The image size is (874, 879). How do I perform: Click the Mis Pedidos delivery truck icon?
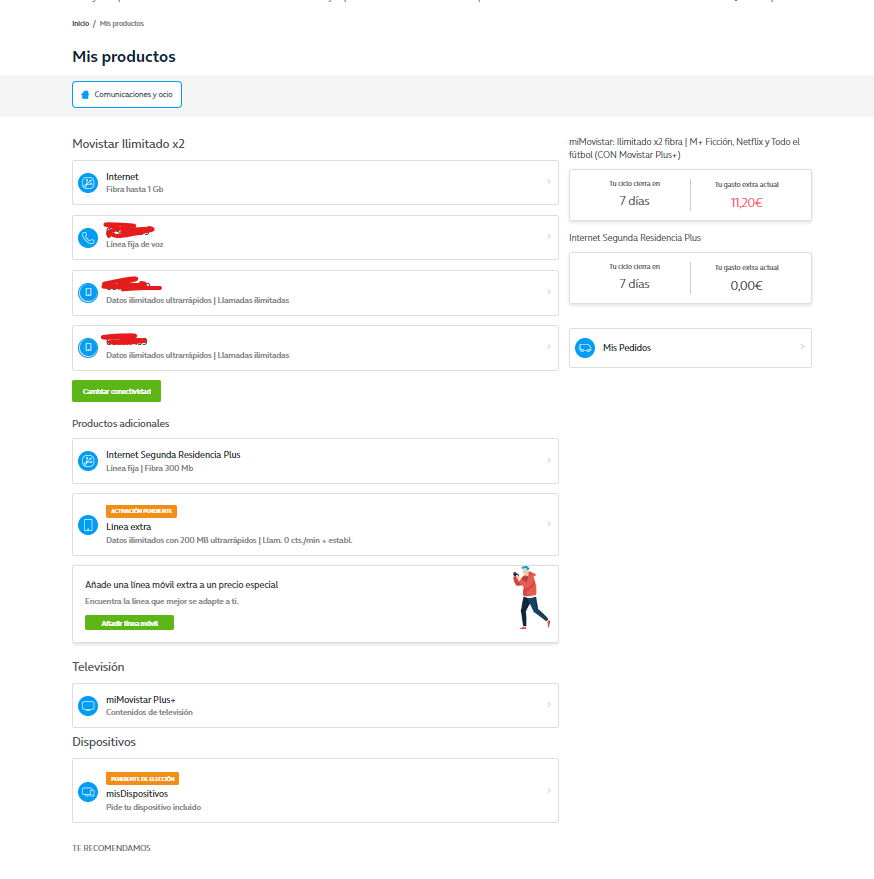[585, 348]
